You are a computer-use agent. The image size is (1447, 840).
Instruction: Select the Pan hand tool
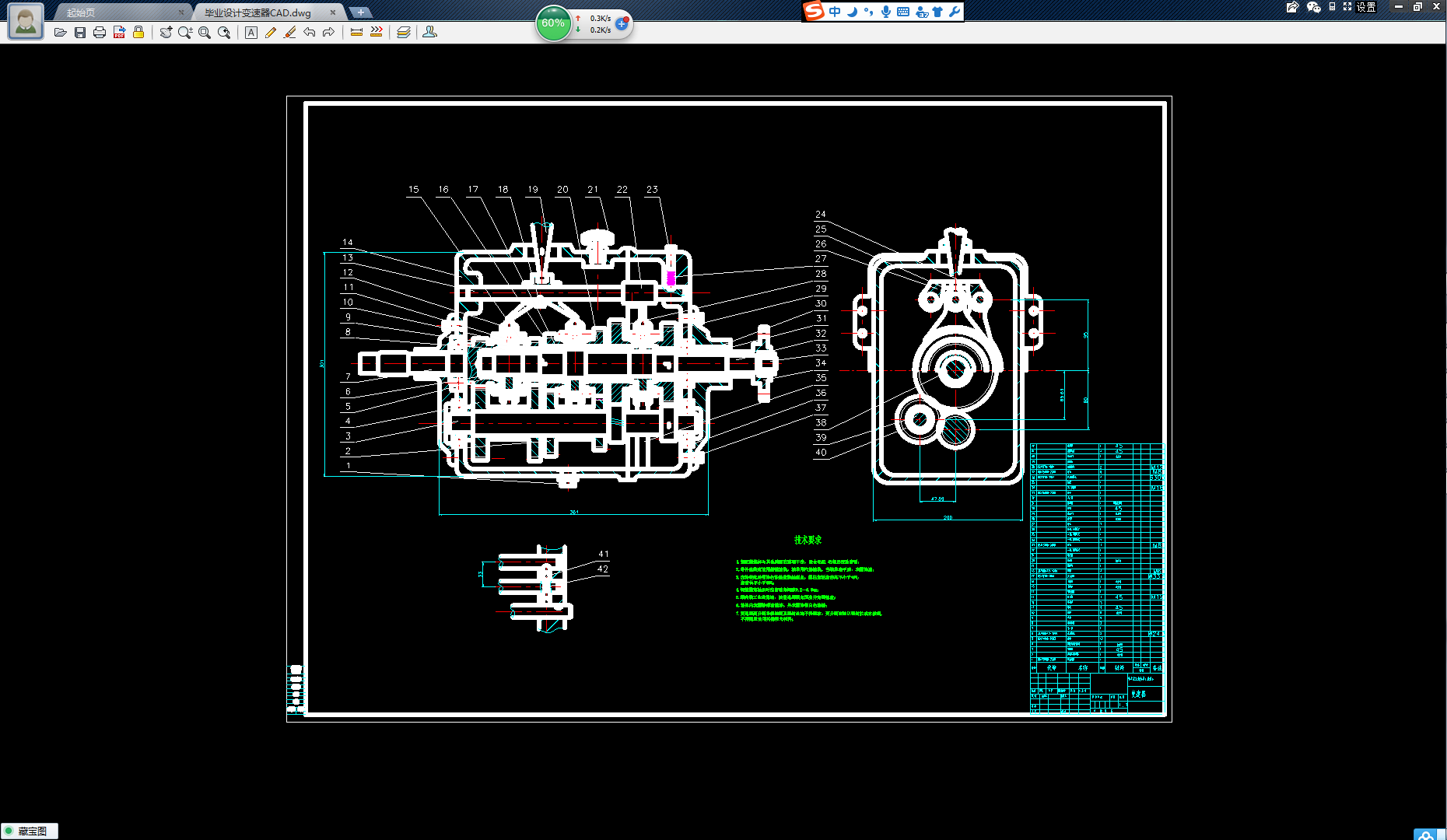pos(166,33)
